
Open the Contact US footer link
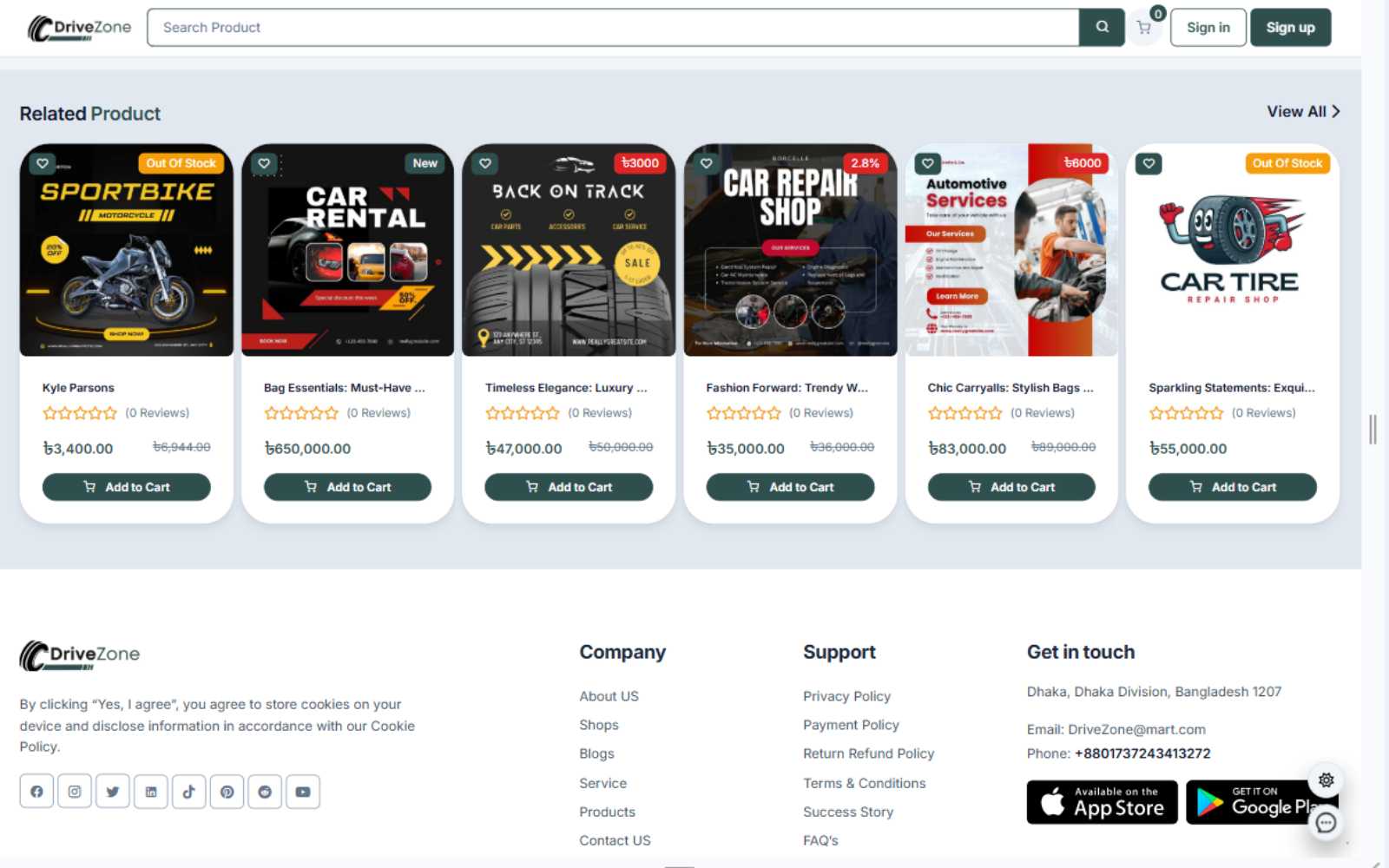(x=615, y=840)
